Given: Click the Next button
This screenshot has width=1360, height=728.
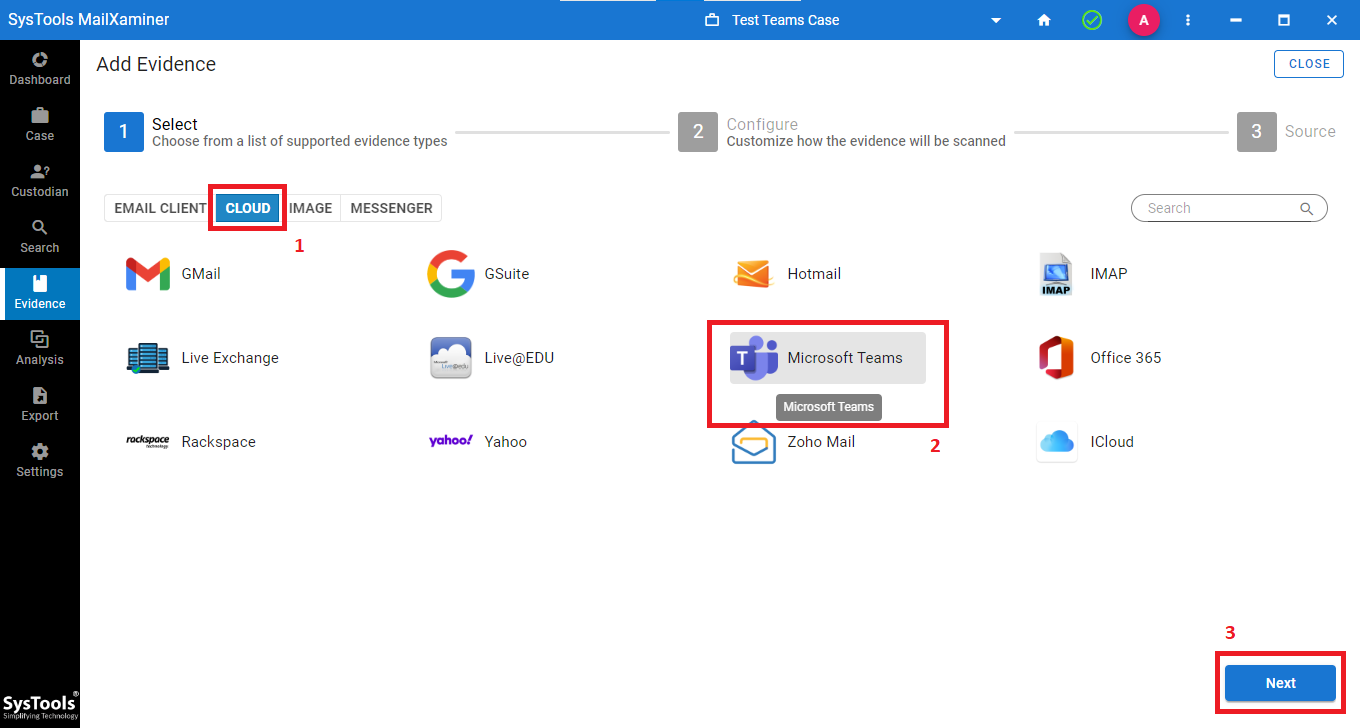Looking at the screenshot, I should point(1280,683).
